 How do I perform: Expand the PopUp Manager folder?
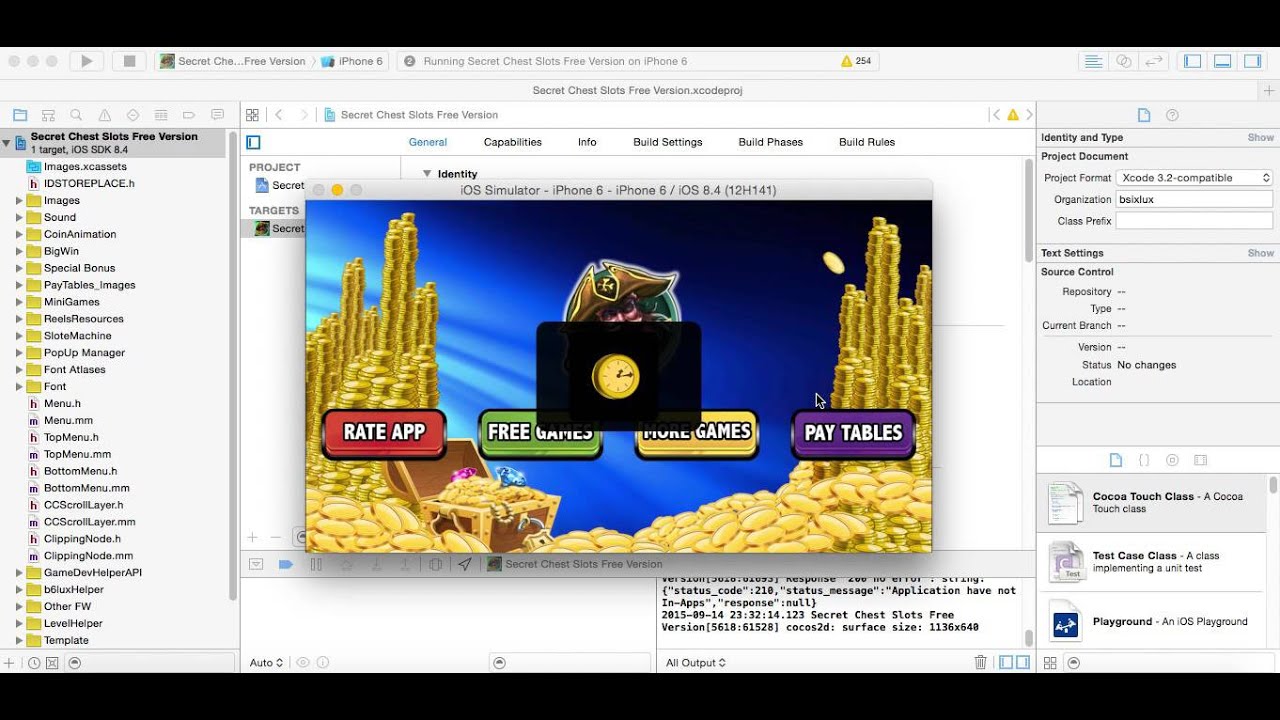click(19, 353)
